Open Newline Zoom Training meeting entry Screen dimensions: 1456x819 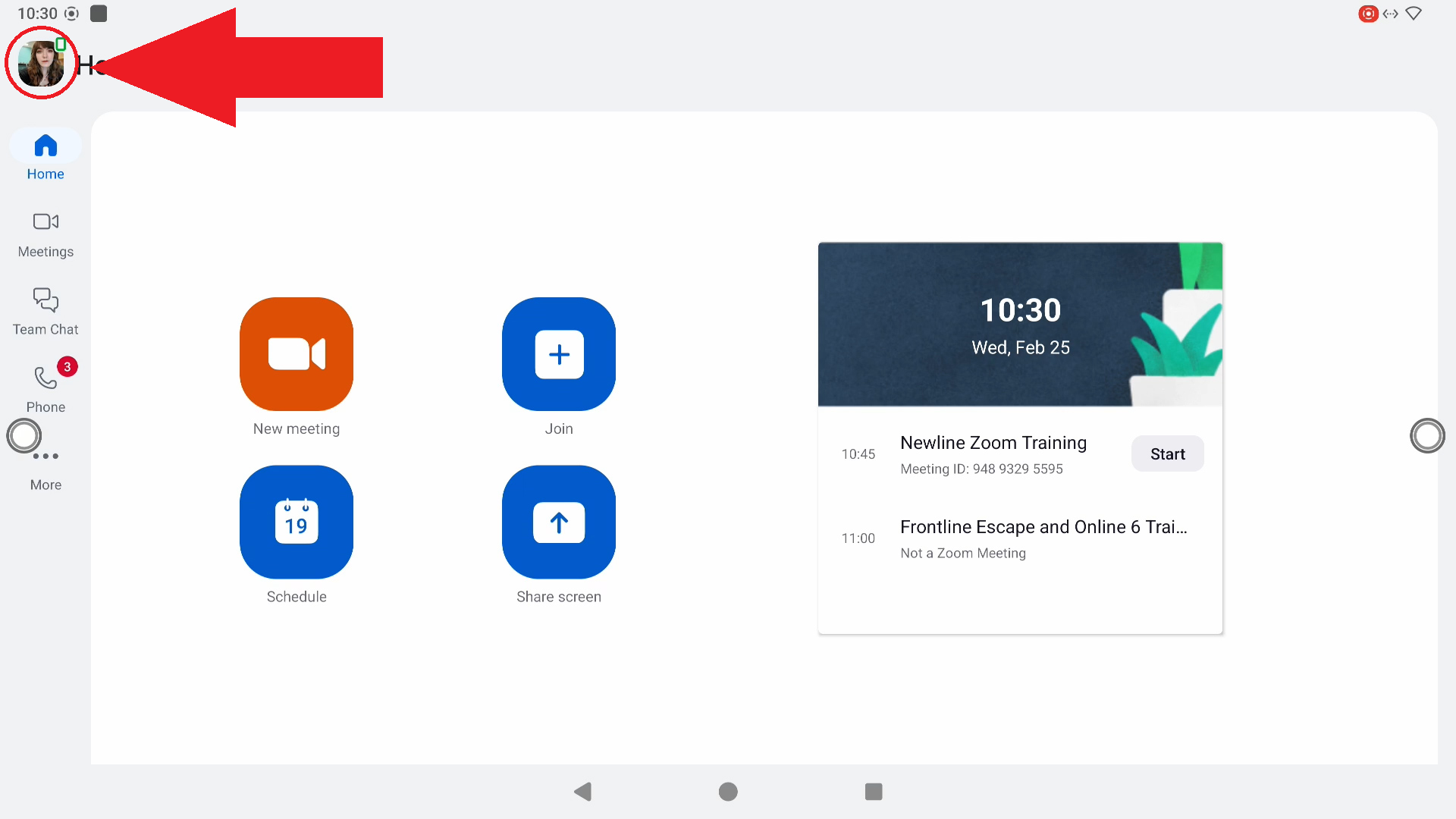pos(993,453)
